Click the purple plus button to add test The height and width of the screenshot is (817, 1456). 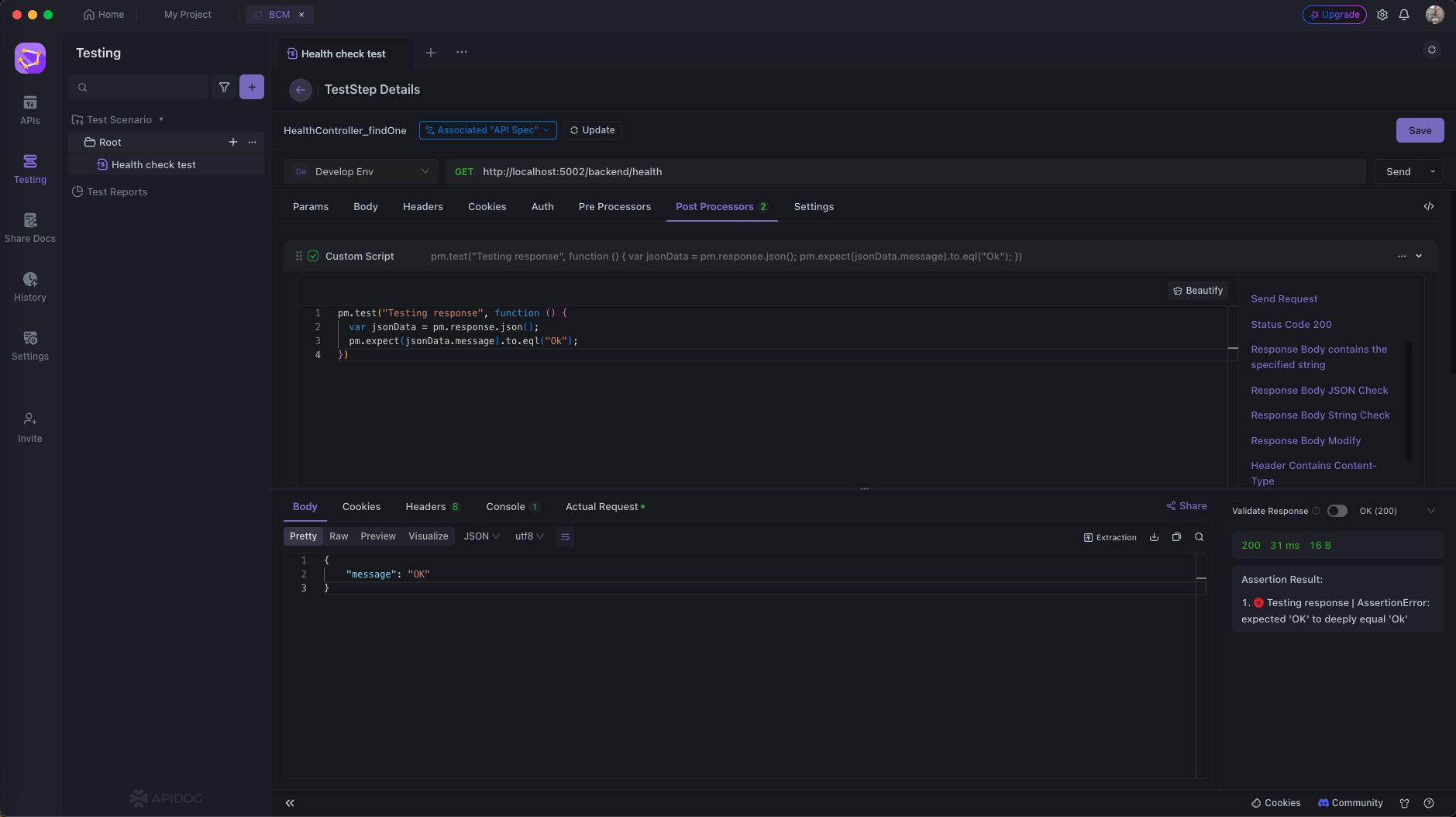(252, 87)
